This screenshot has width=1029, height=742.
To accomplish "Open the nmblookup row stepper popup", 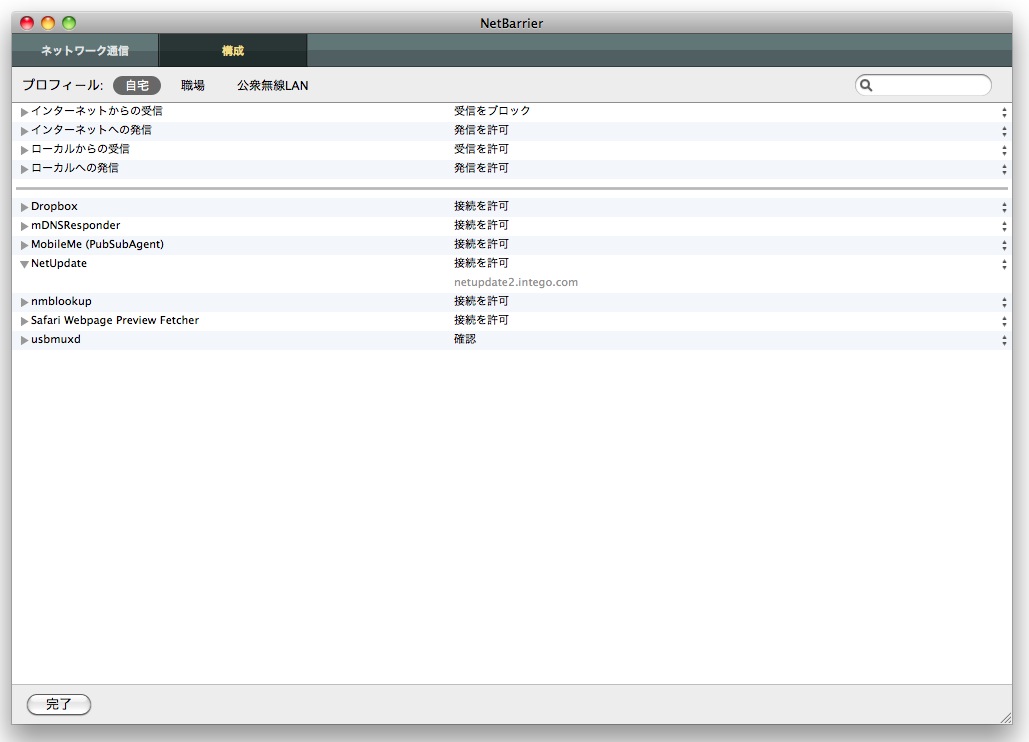I will [x=1004, y=302].
